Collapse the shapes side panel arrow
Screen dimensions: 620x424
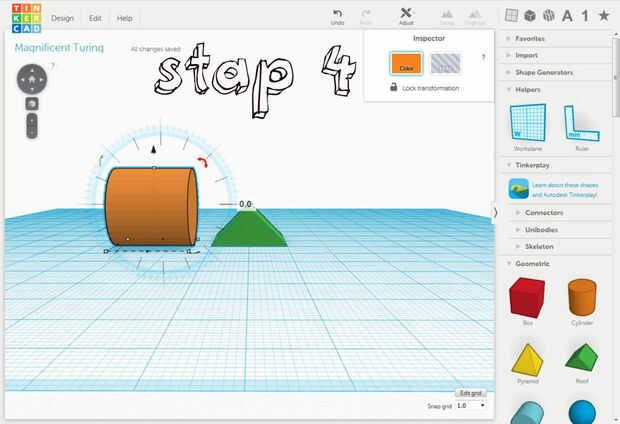point(495,213)
